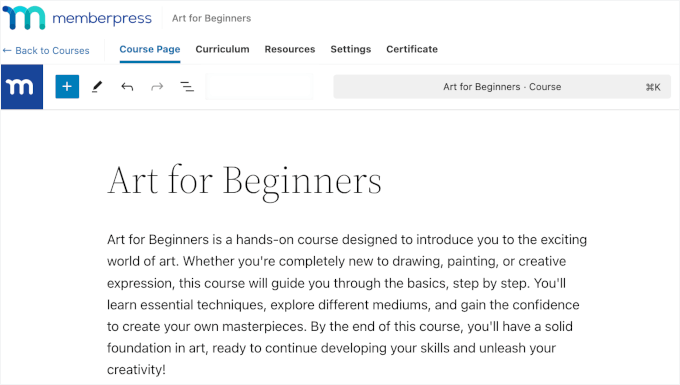The height and width of the screenshot is (385, 680).
Task: Undo the last change
Action: click(127, 87)
